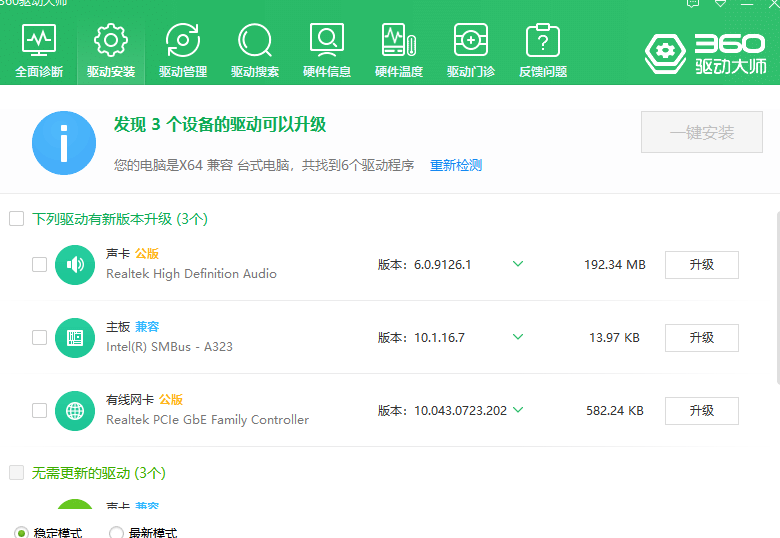
Task: Switch to the 驱动安装 tab
Action: [111, 51]
